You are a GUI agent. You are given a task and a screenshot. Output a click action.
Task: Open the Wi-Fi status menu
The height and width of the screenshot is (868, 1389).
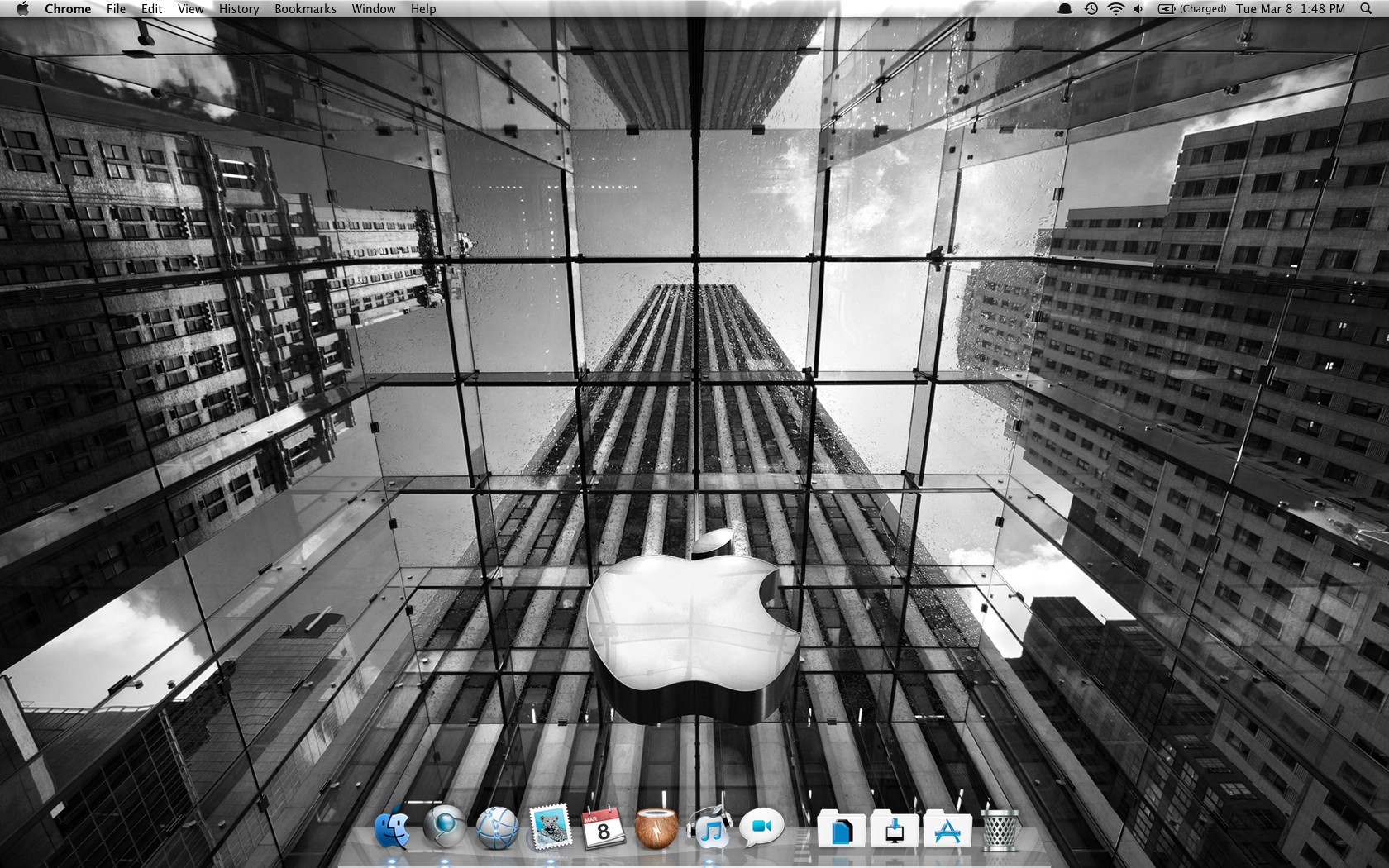tap(1116, 8)
